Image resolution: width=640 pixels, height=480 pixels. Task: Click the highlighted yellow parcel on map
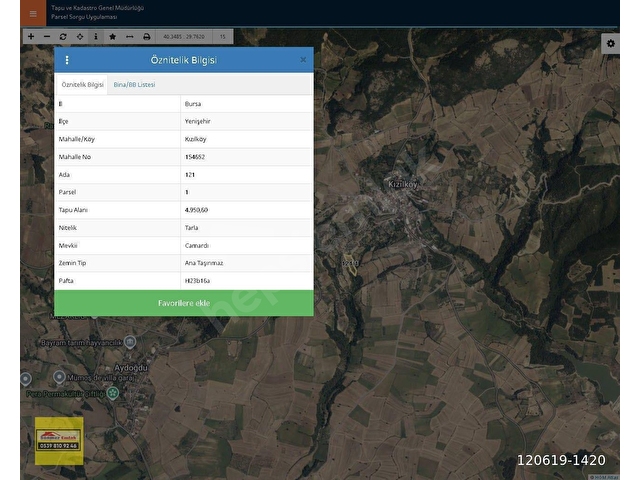tap(351, 265)
